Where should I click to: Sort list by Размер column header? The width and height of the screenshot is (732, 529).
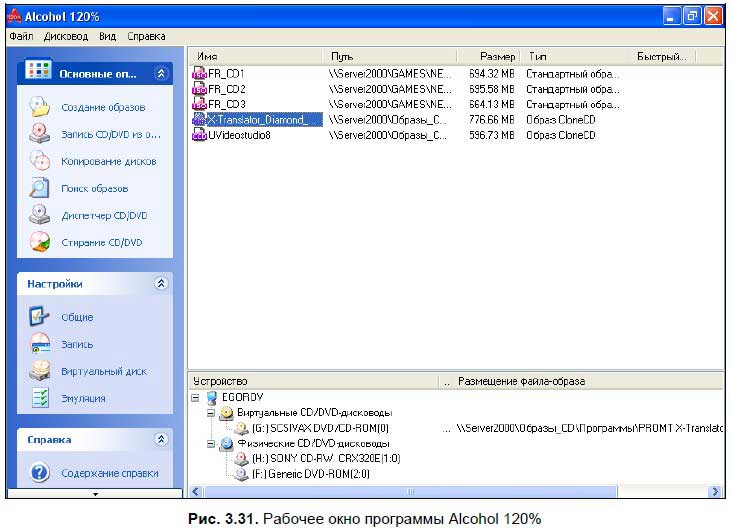click(489, 56)
